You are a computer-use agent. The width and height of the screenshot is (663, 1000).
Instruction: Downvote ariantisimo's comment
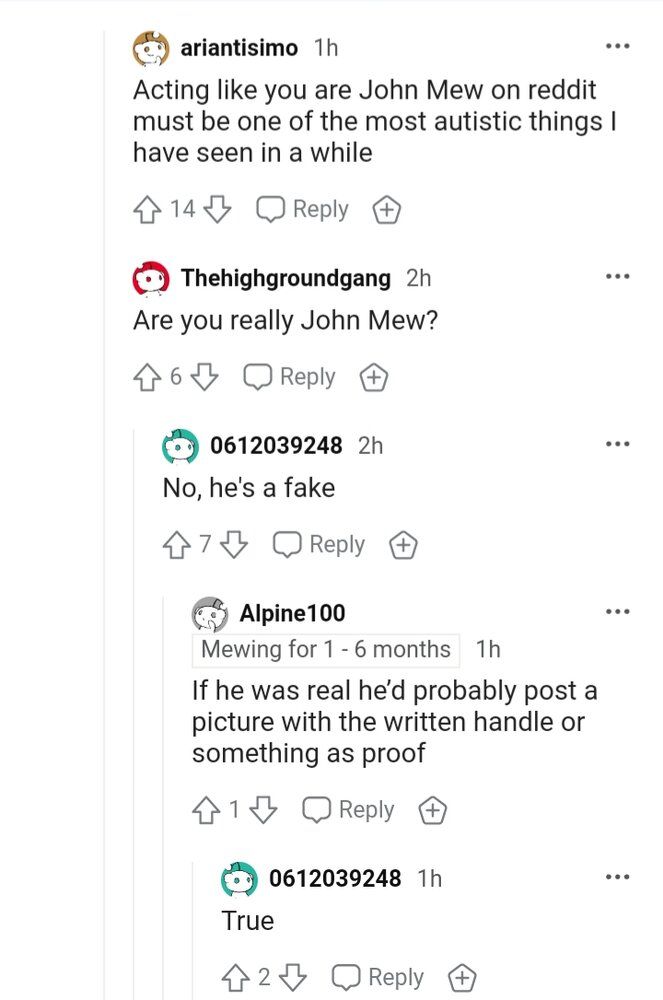point(217,209)
